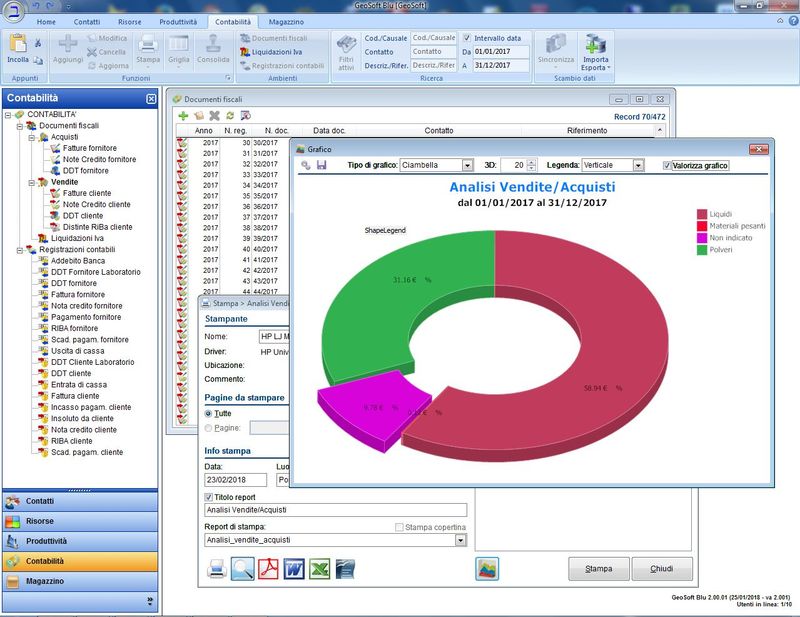This screenshot has height=617, width=800.
Task: Toggle the Valorizza grafico checkbox
Action: click(667, 165)
